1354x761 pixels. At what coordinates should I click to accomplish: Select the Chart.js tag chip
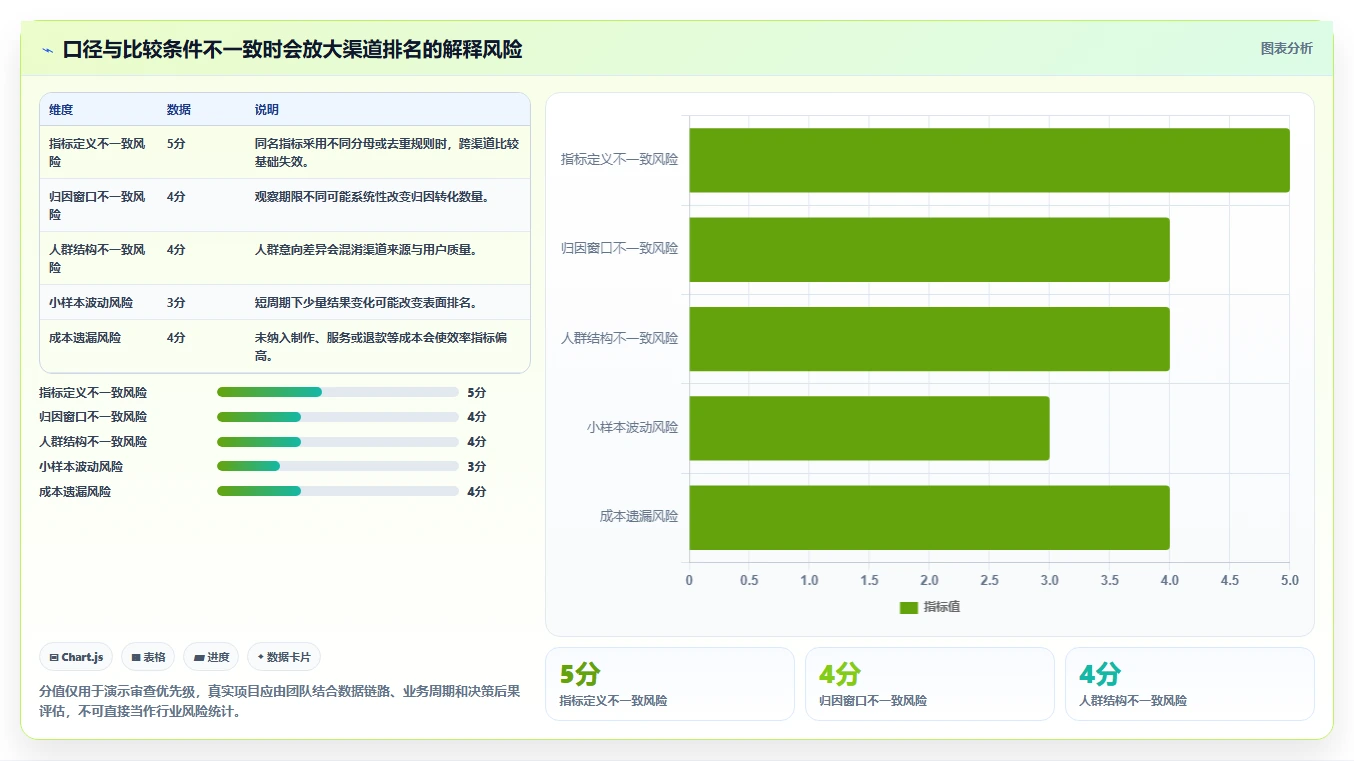pos(77,657)
